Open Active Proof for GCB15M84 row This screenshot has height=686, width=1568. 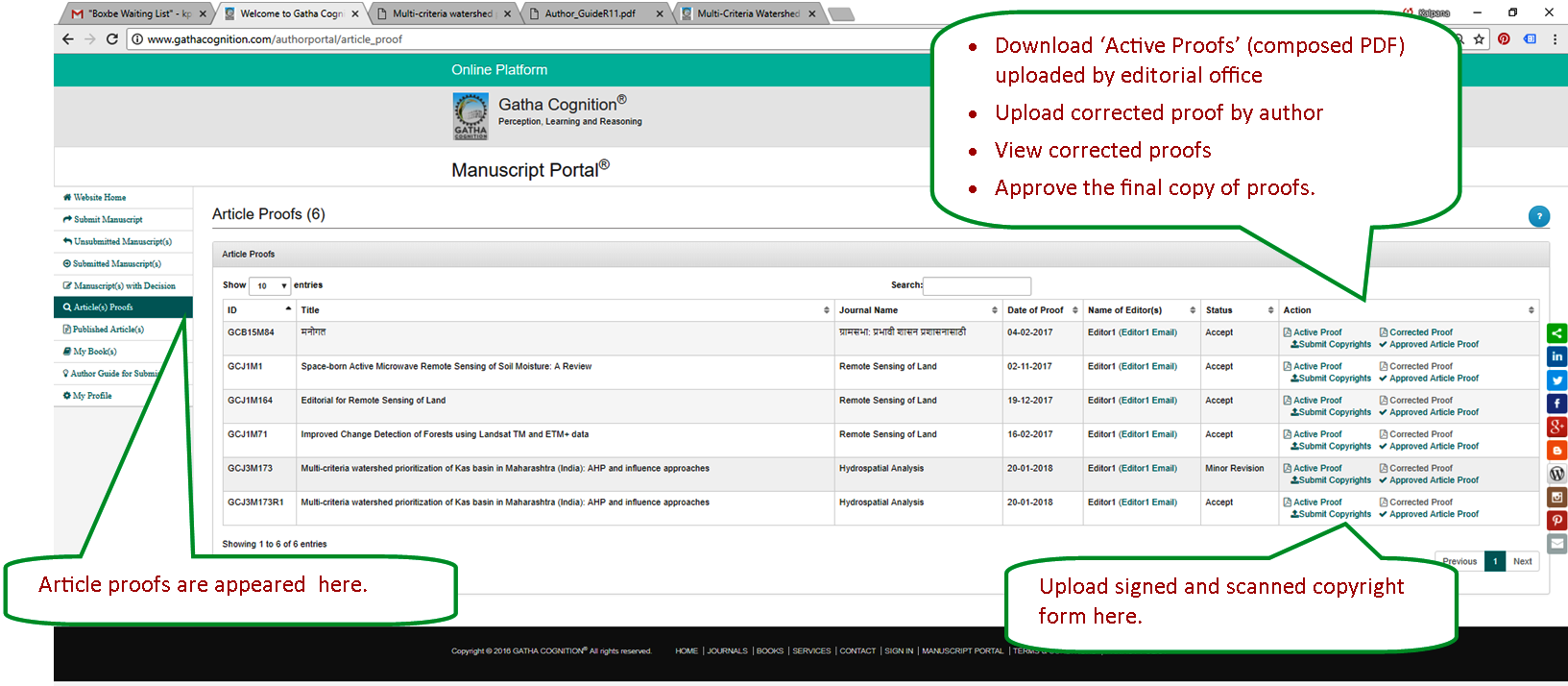[1316, 332]
